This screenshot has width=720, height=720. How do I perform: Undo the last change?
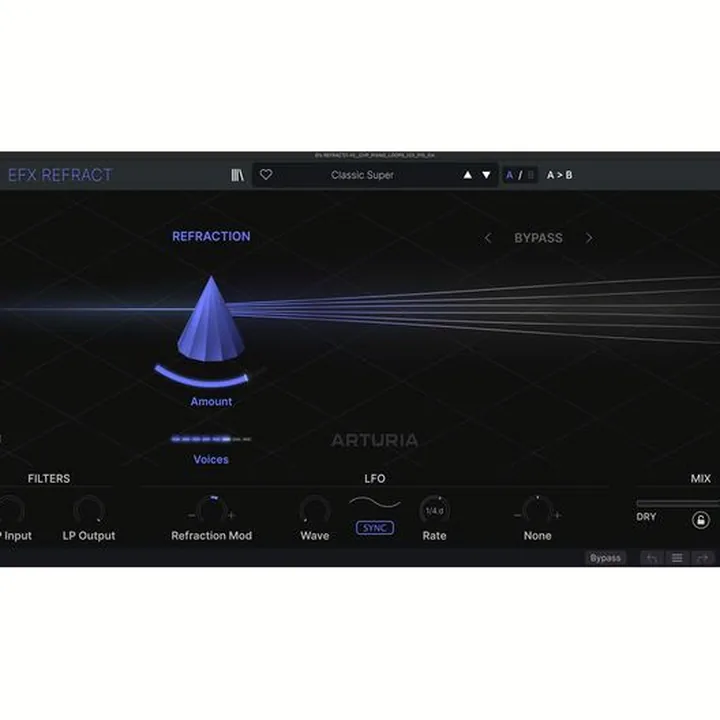pyautogui.click(x=652, y=558)
